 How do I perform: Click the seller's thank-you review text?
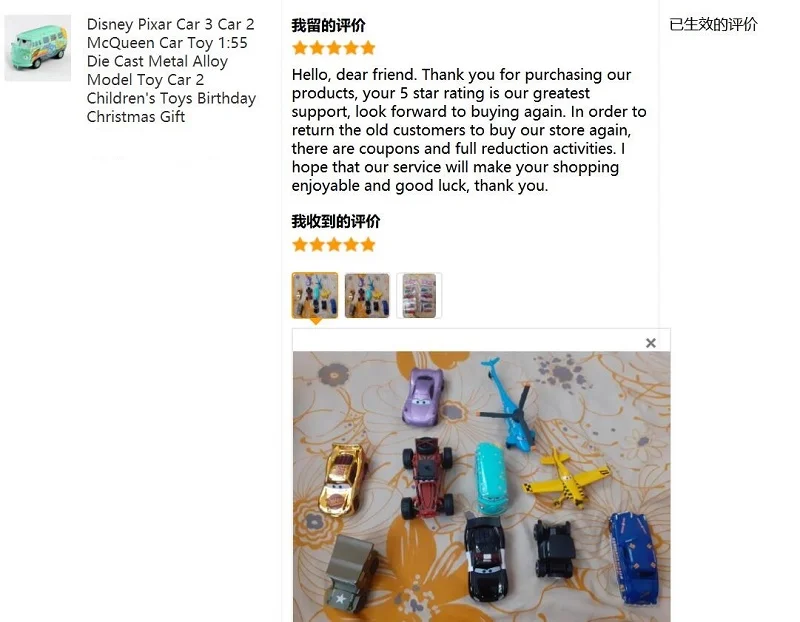469,130
